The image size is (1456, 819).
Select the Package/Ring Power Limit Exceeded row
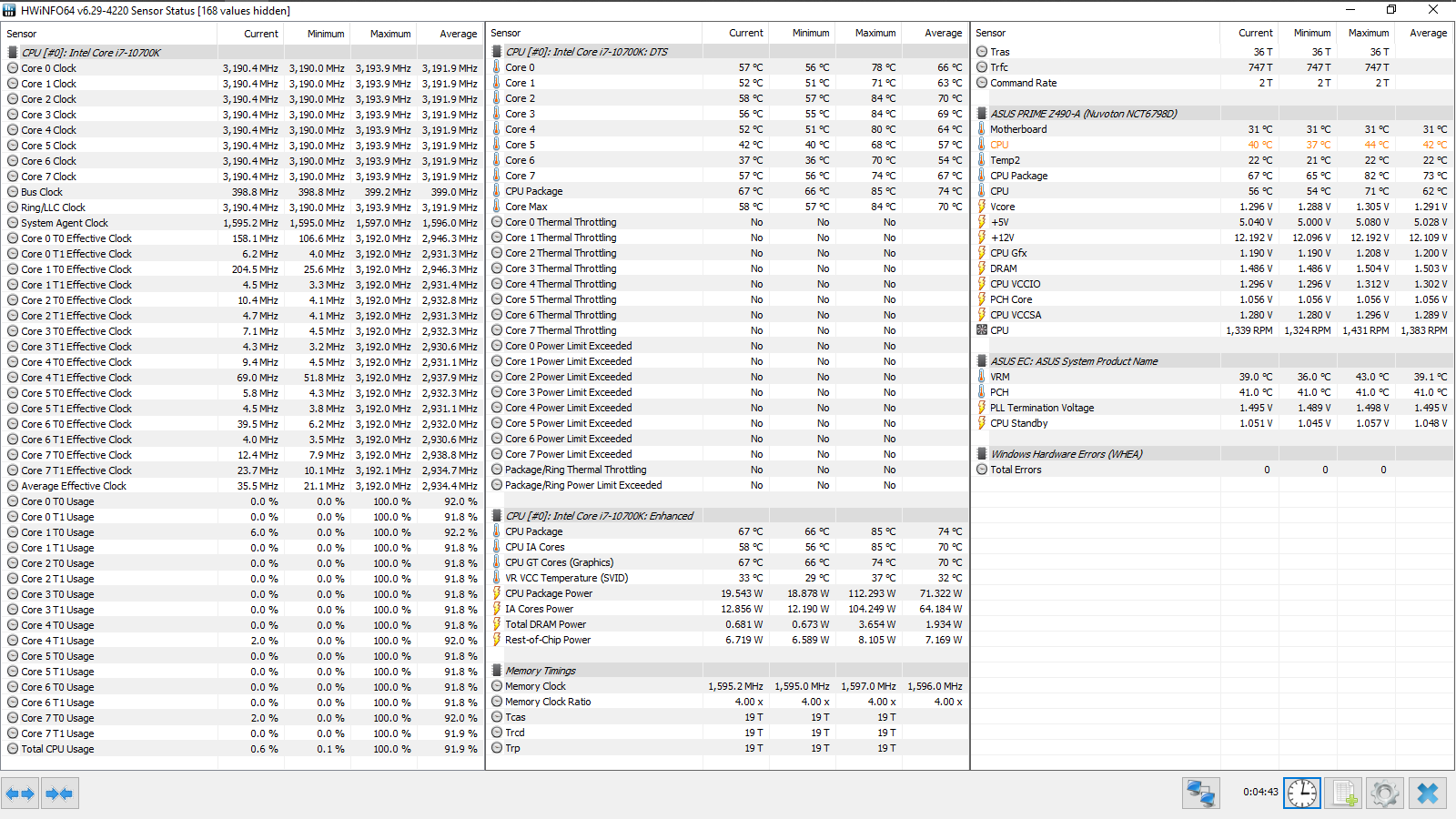[x=727, y=485]
